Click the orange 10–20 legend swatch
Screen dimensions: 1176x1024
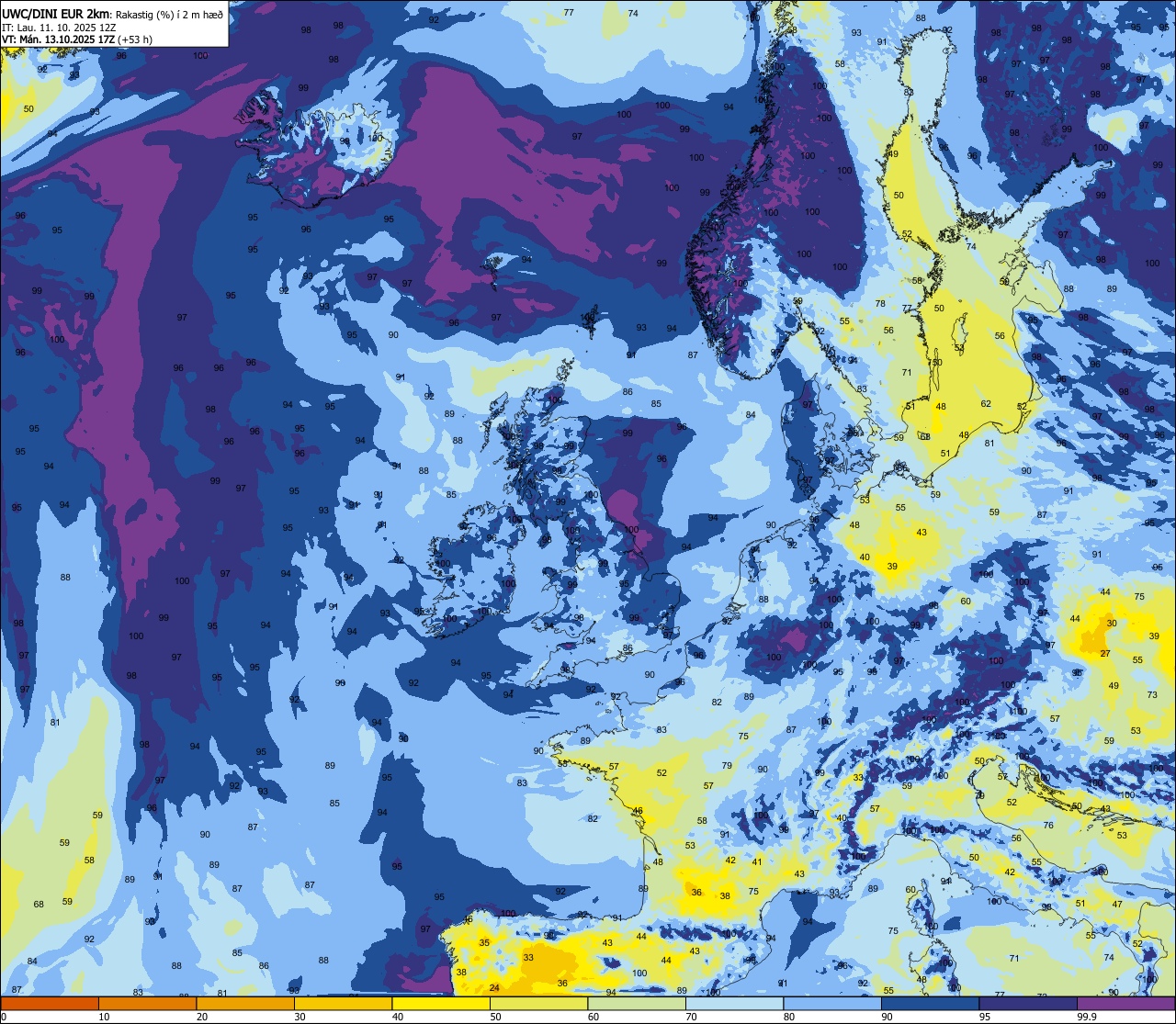pos(147,1002)
